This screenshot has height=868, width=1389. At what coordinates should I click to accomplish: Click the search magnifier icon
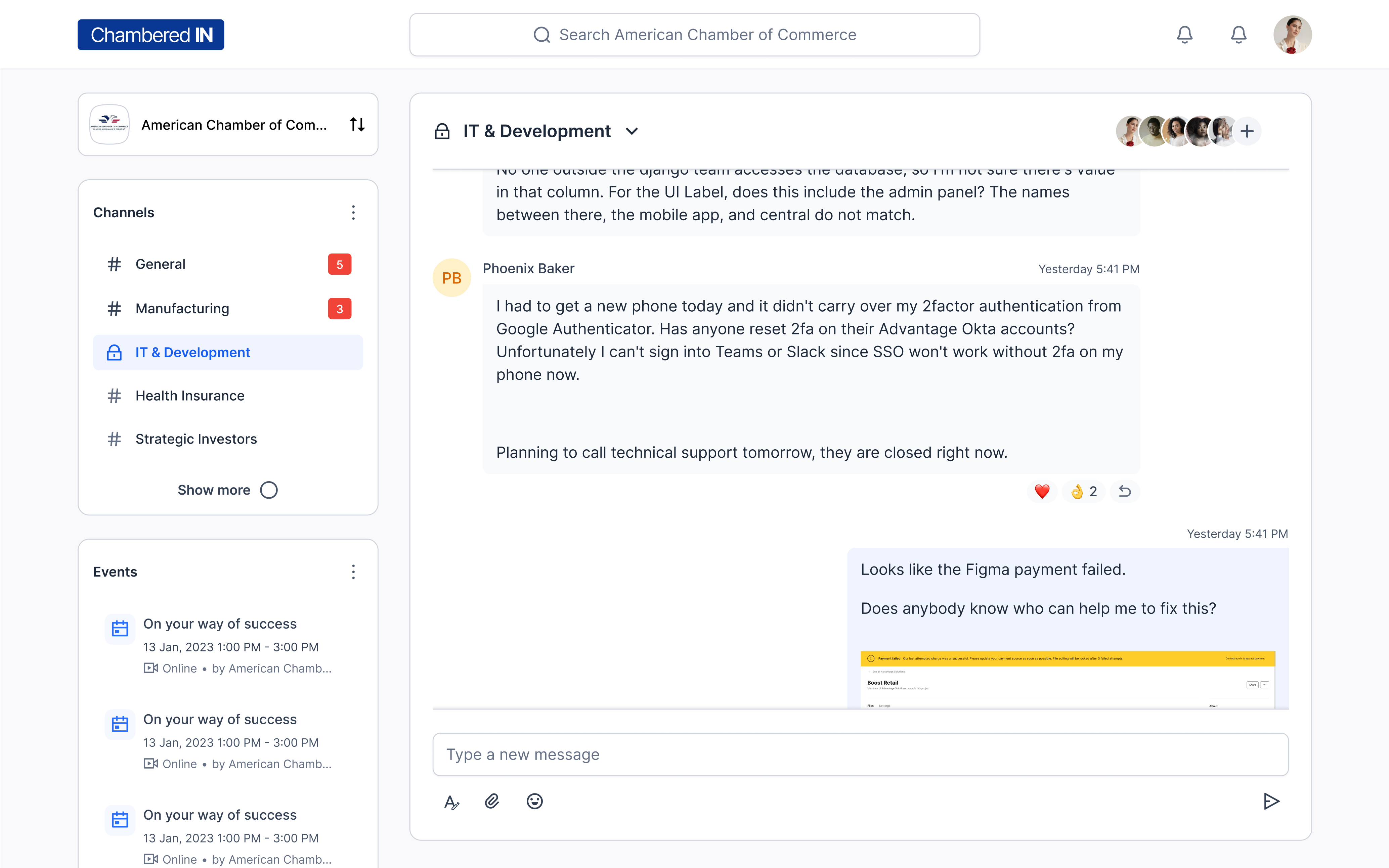point(541,35)
